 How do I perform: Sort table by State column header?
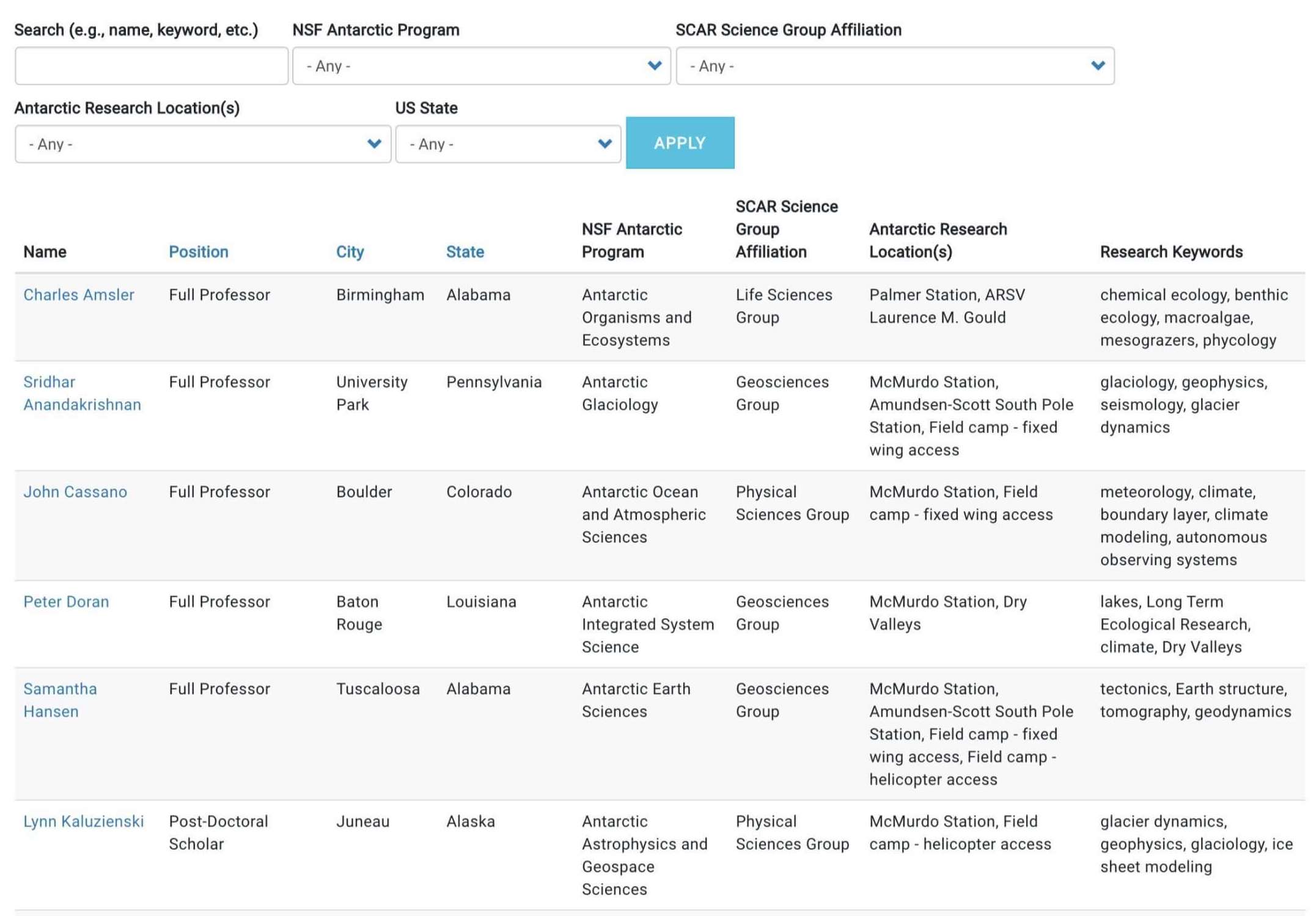465,252
